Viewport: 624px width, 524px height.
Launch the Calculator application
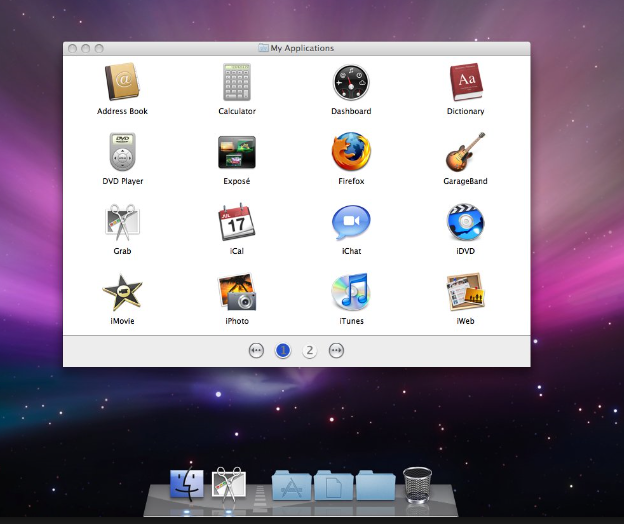click(237, 81)
